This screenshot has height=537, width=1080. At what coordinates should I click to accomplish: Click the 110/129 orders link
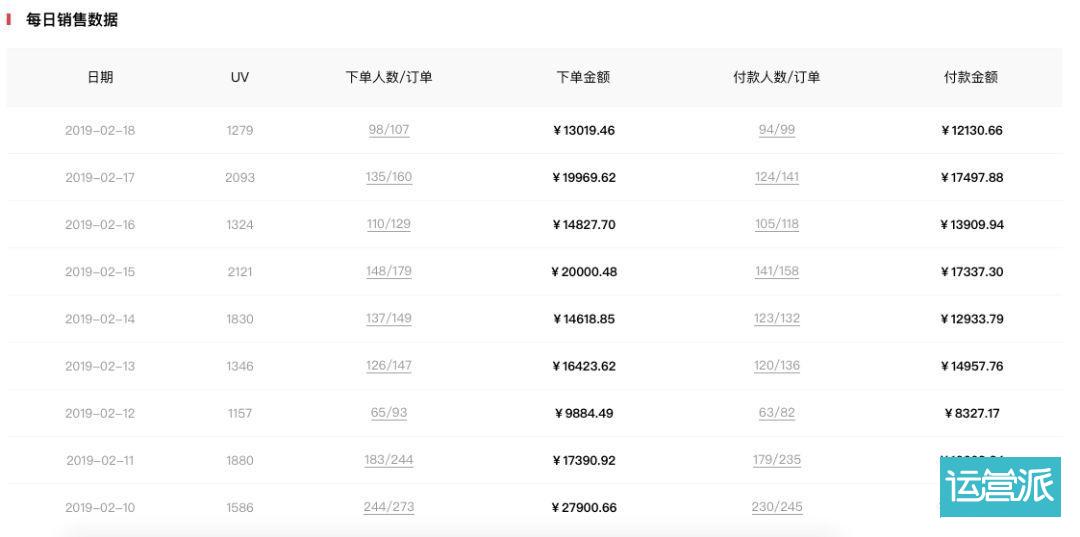(x=389, y=224)
